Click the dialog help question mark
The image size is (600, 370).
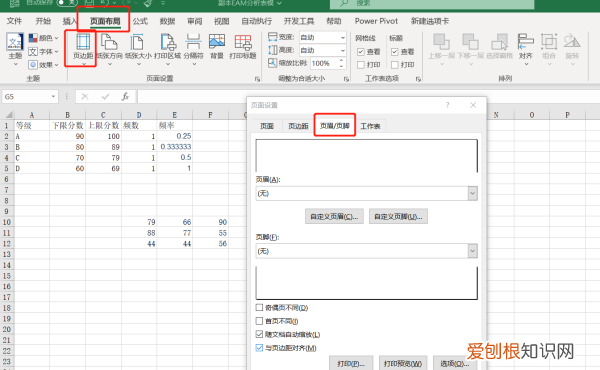447,105
